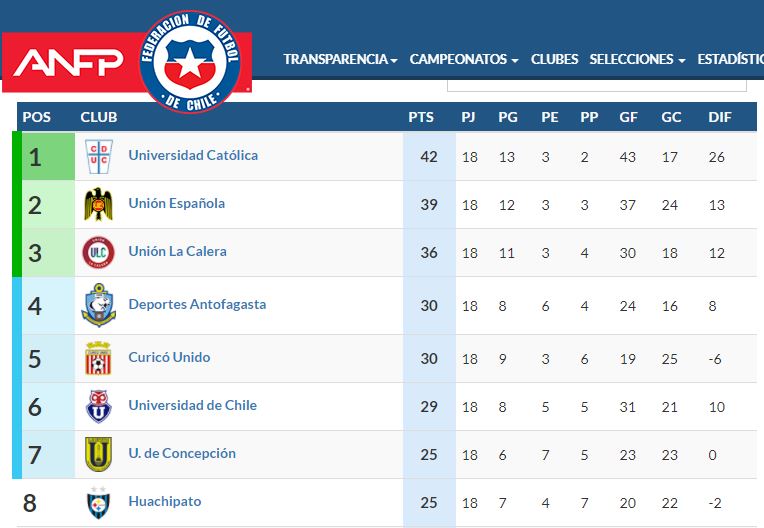
Task: Expand the Campeonatos dropdown menu
Action: coord(463,59)
